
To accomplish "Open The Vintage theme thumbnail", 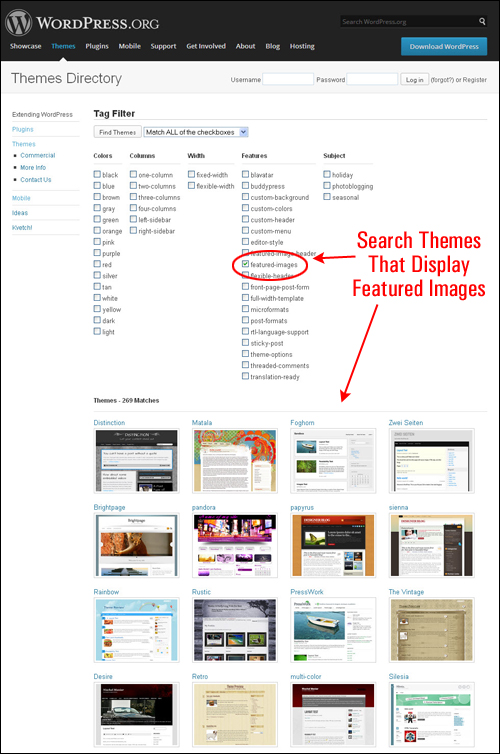I will coord(431,630).
